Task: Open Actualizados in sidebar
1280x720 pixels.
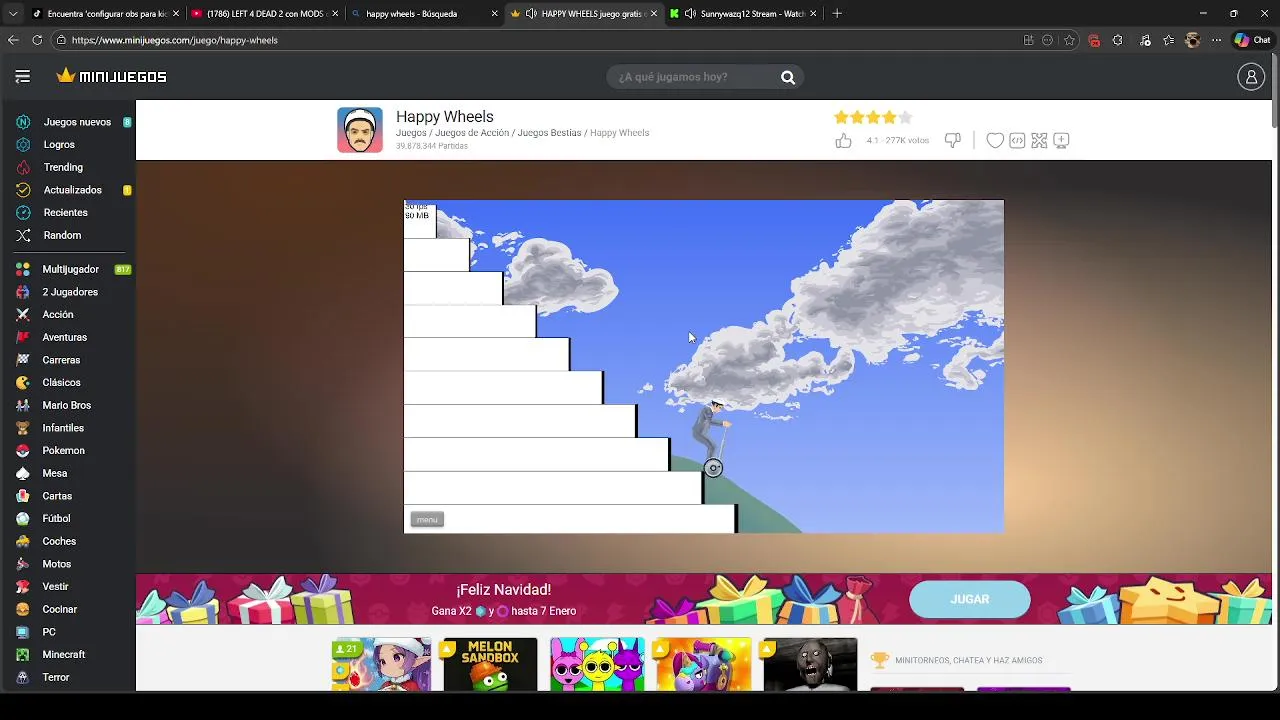Action: (72, 190)
